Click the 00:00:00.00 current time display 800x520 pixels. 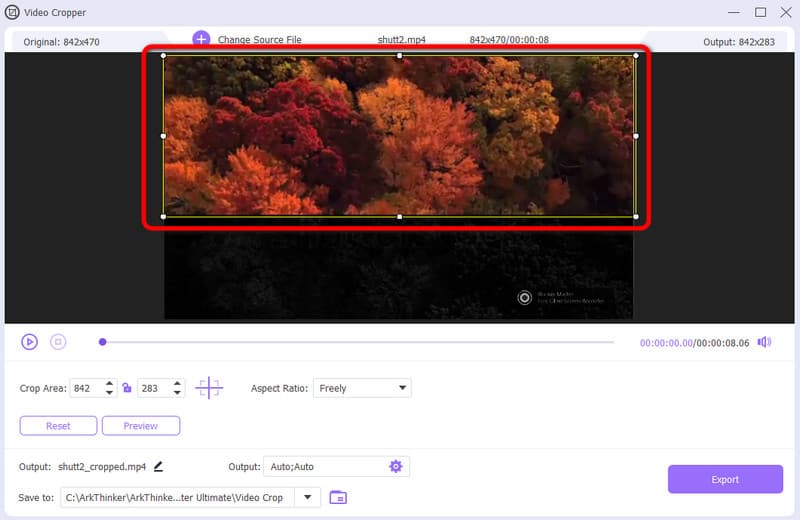coord(666,343)
